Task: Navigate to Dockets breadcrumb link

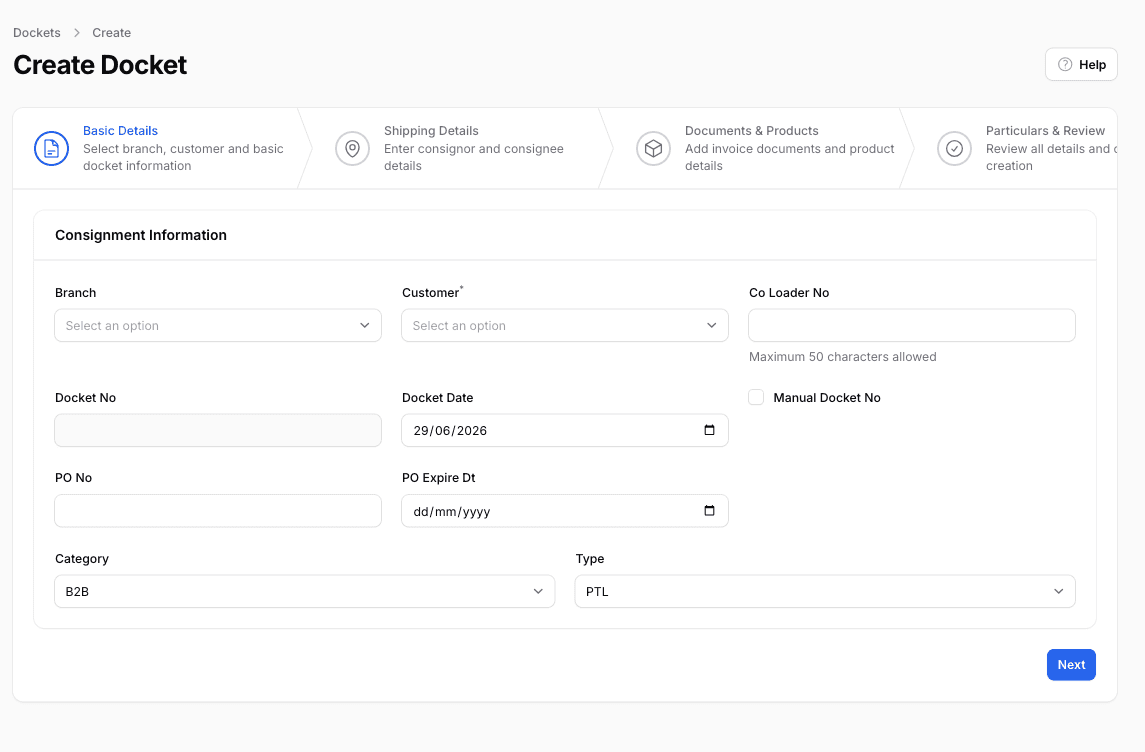Action: click(37, 33)
